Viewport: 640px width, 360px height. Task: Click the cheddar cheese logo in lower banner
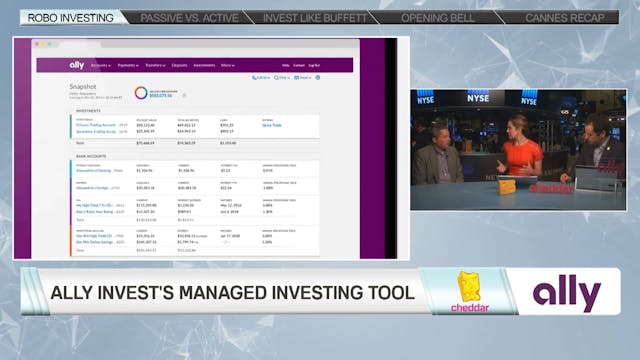point(469,291)
